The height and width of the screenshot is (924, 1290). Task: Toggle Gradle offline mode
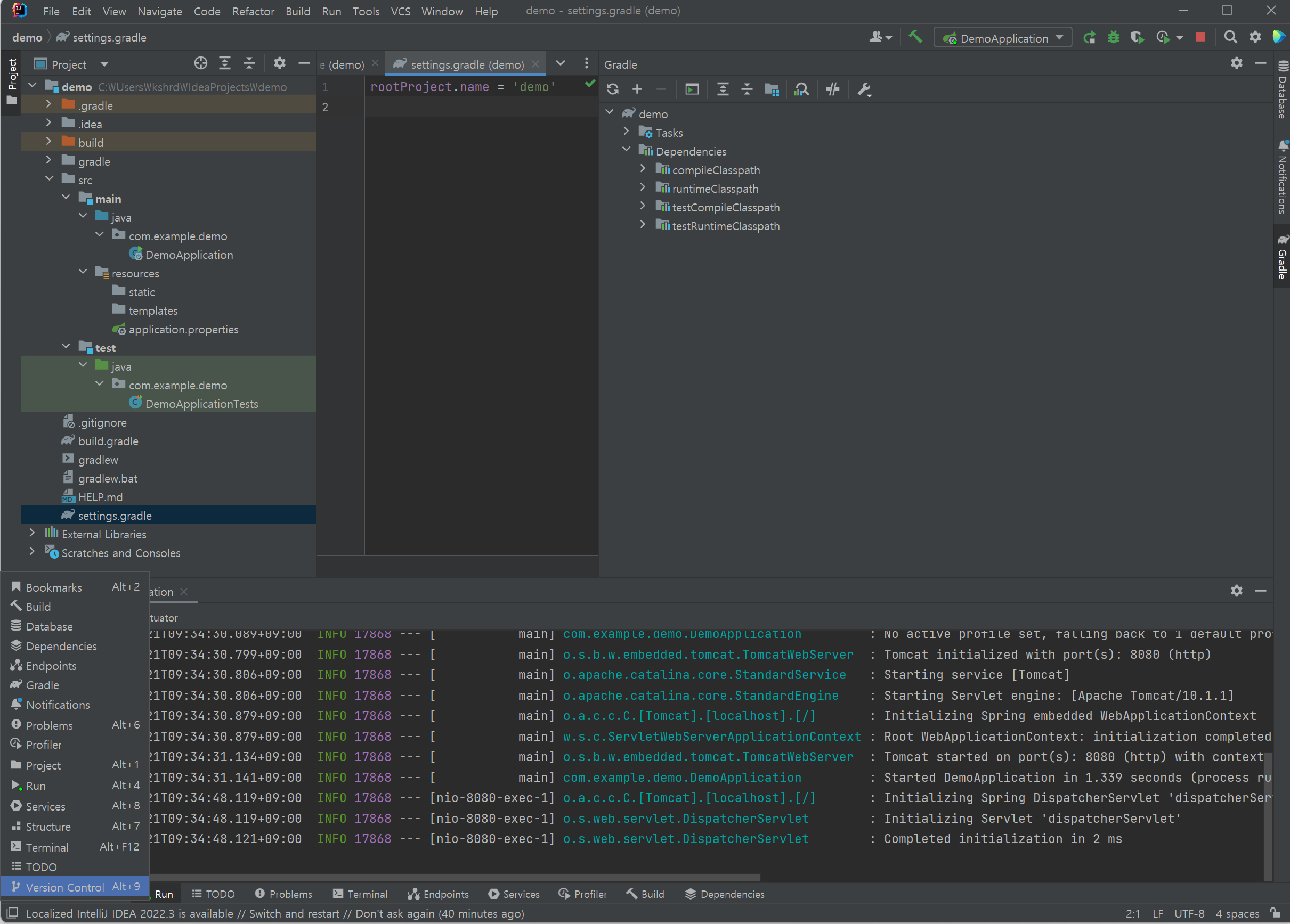[x=833, y=89]
